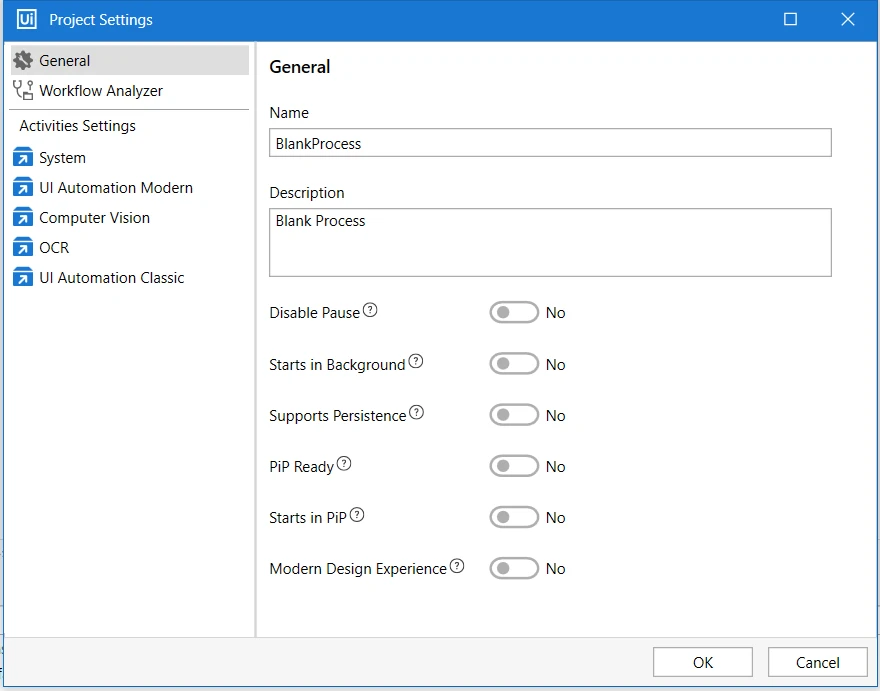880x691 pixels.
Task: Click the Supports Persistence label text
Action: coord(337,416)
